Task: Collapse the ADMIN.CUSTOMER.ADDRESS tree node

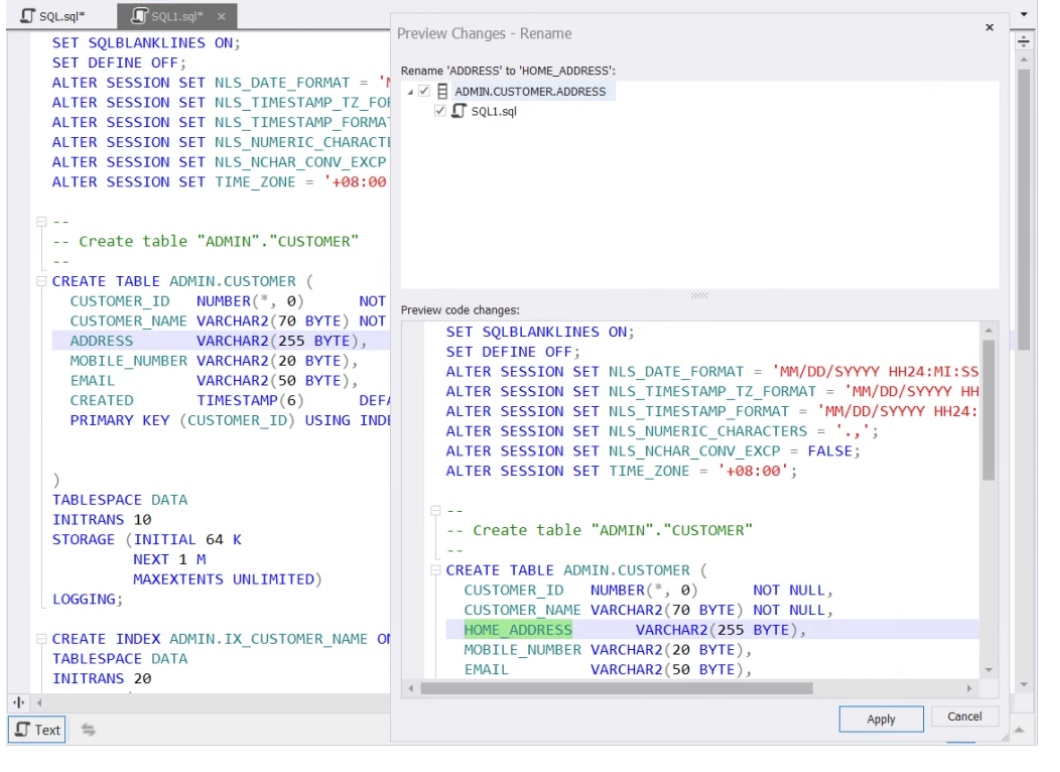Action: tap(410, 91)
